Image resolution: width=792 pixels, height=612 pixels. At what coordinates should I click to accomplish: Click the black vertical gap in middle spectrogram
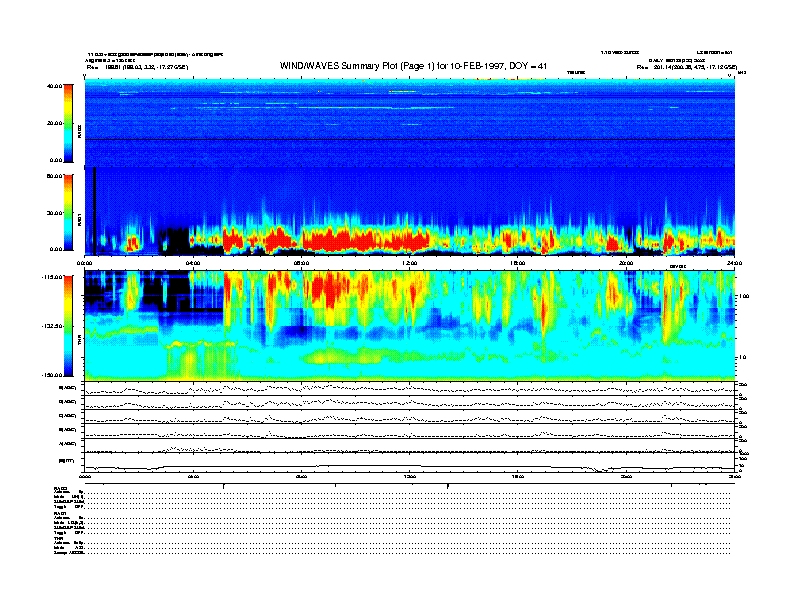tap(94, 212)
